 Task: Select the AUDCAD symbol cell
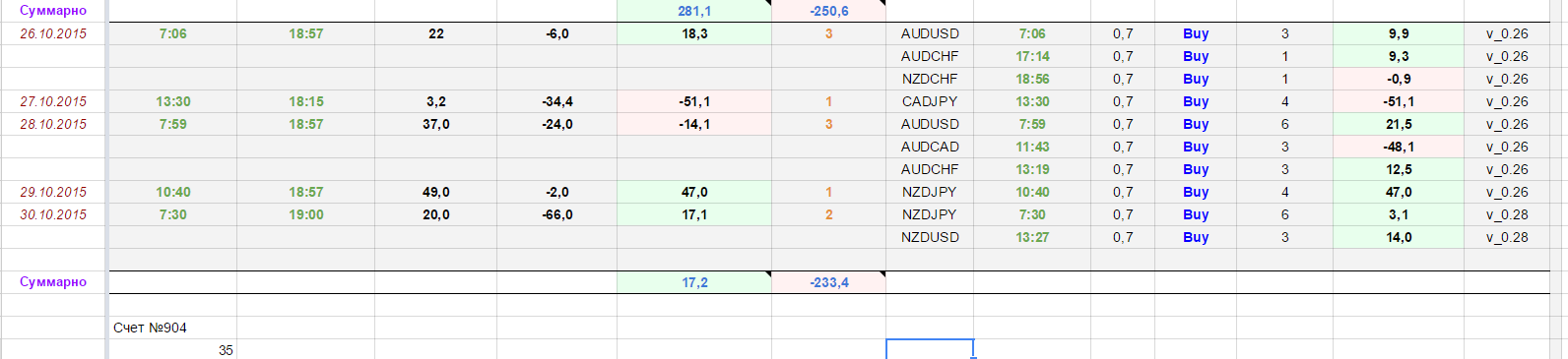pyautogui.click(x=930, y=147)
